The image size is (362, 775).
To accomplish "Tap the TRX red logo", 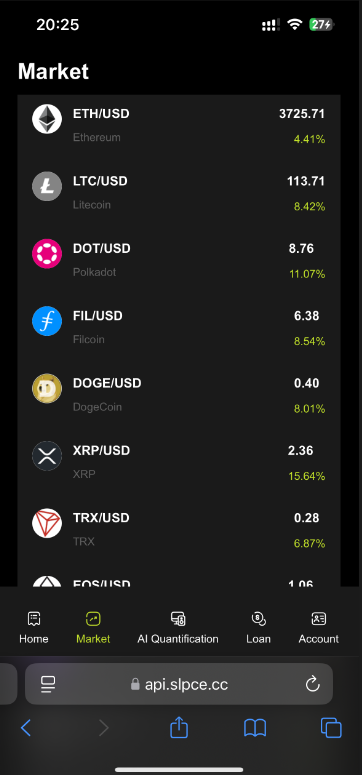I will (47, 523).
